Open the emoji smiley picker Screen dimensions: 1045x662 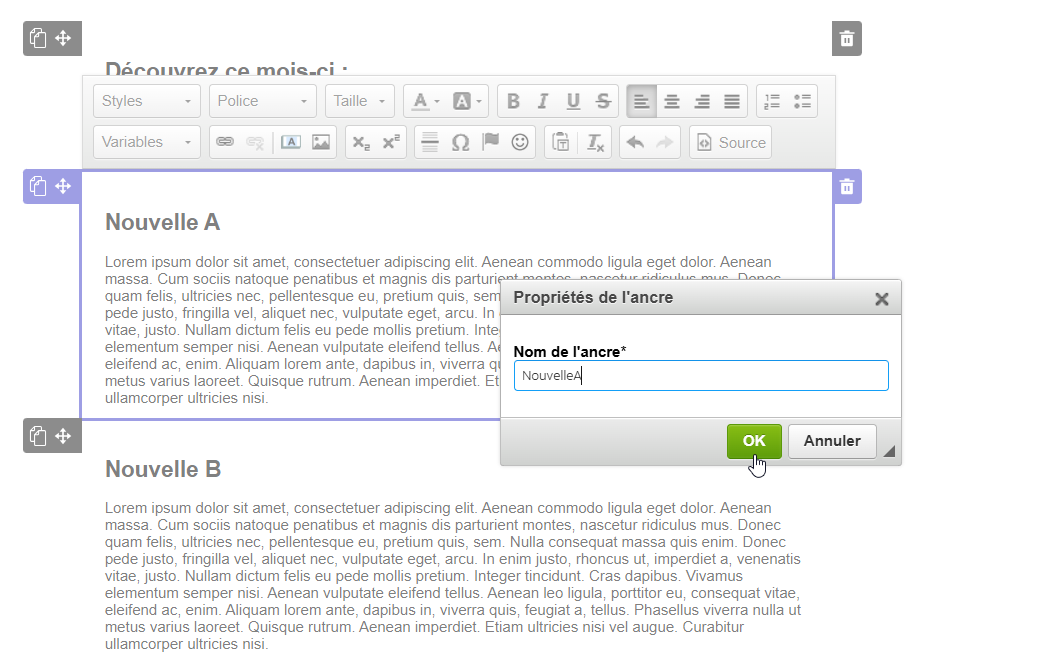tap(520, 143)
